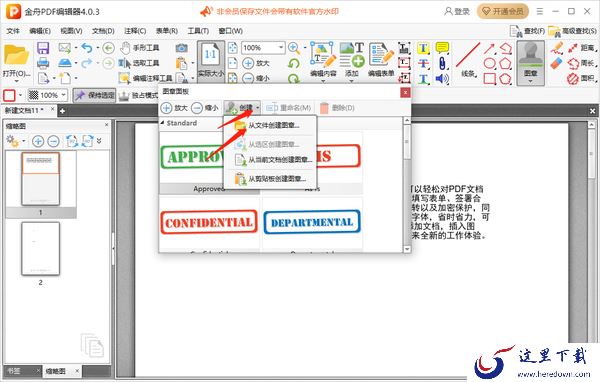Open a file with the 打开(O) folder icon
Screen dimensions: 600x382
point(16,56)
